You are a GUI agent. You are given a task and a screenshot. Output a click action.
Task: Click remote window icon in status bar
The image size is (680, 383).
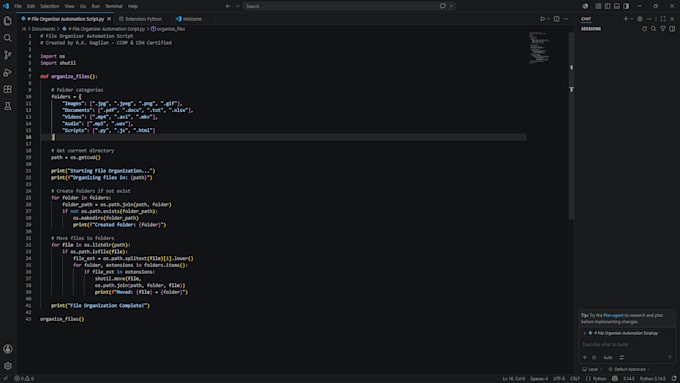coord(5,379)
